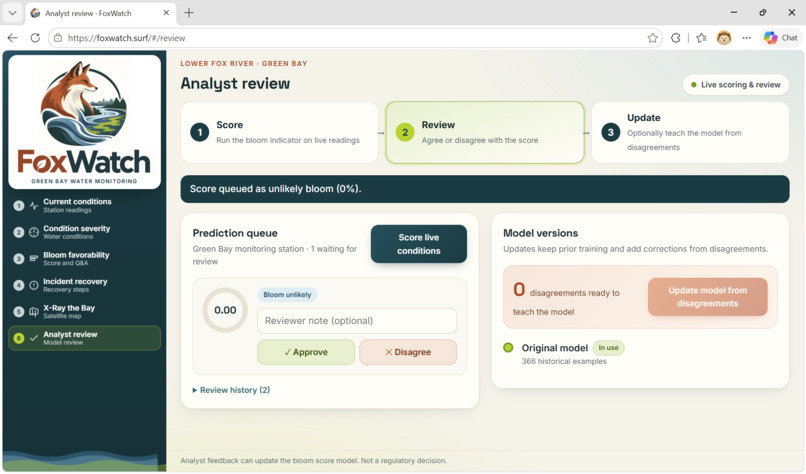Click the FoxWatch fox logo
The image size is (806, 474).
point(84,104)
